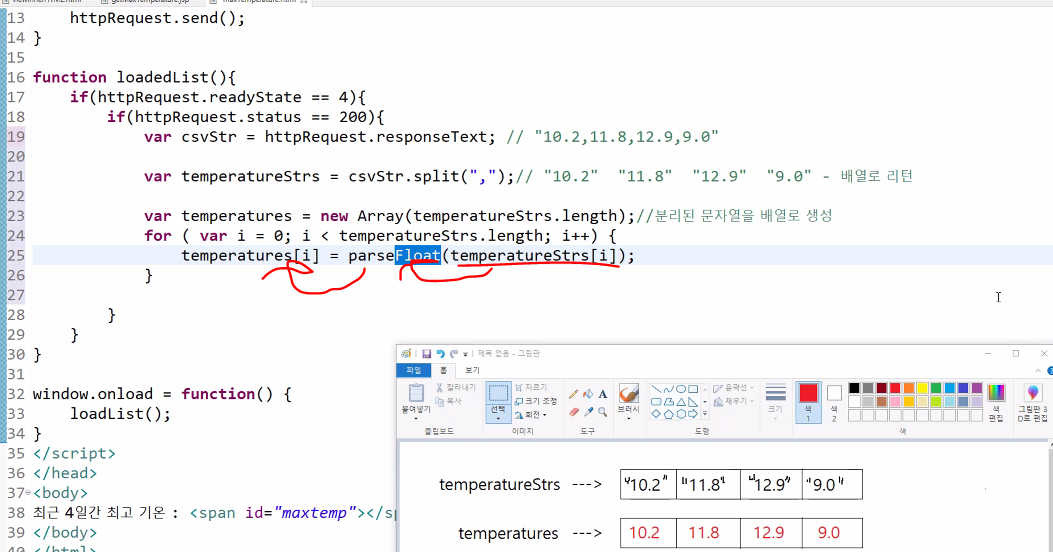Choose the oval shape
Image resolution: width=1053 pixels, height=552 pixels.
[681, 389]
